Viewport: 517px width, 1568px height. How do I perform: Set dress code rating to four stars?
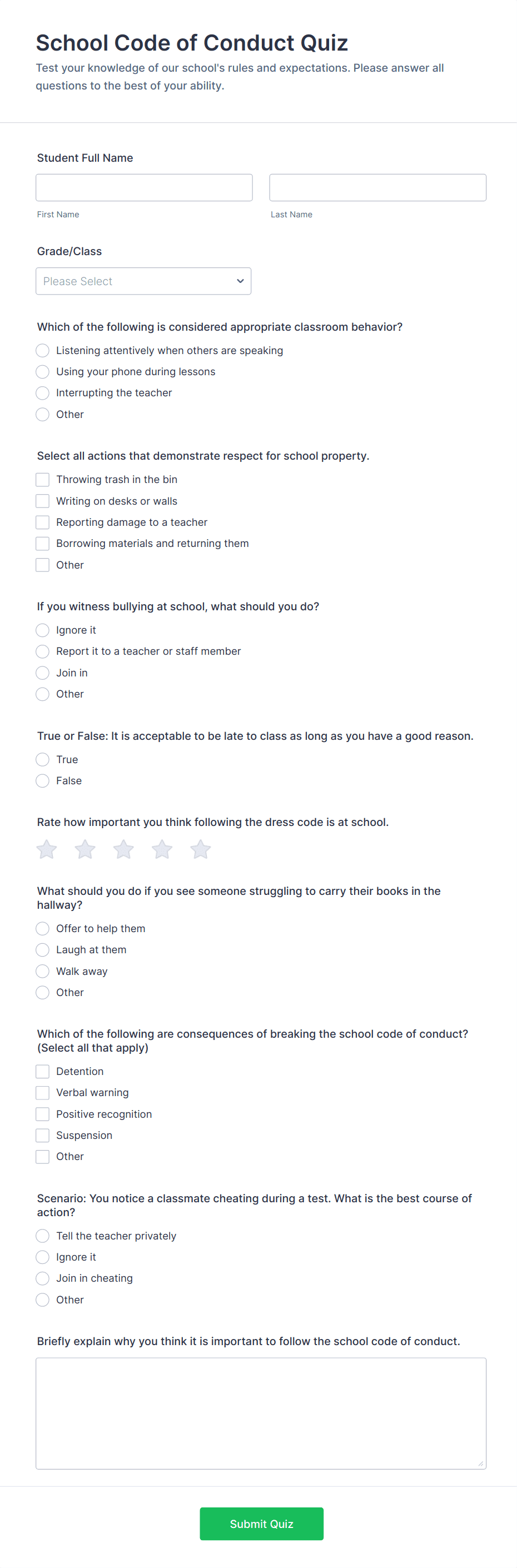coord(162,849)
